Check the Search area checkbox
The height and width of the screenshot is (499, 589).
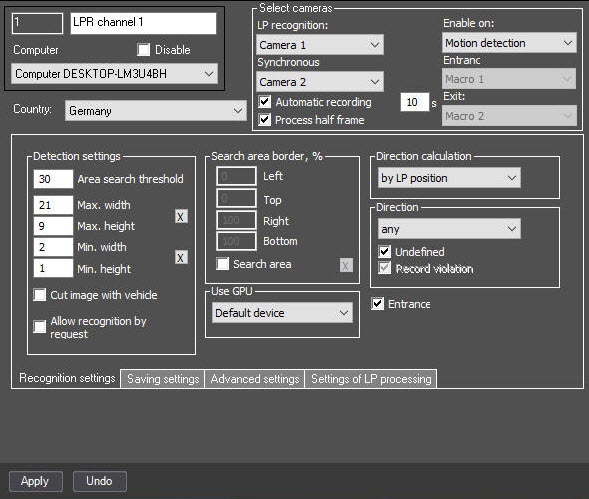[x=222, y=264]
